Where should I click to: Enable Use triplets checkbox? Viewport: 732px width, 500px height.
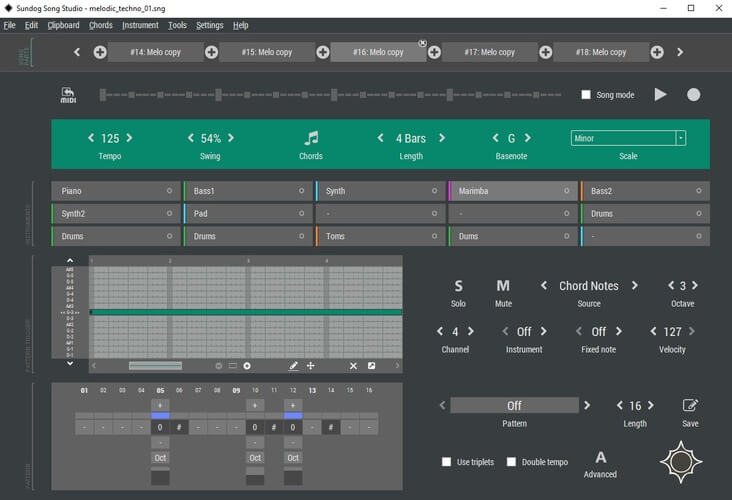pos(446,462)
